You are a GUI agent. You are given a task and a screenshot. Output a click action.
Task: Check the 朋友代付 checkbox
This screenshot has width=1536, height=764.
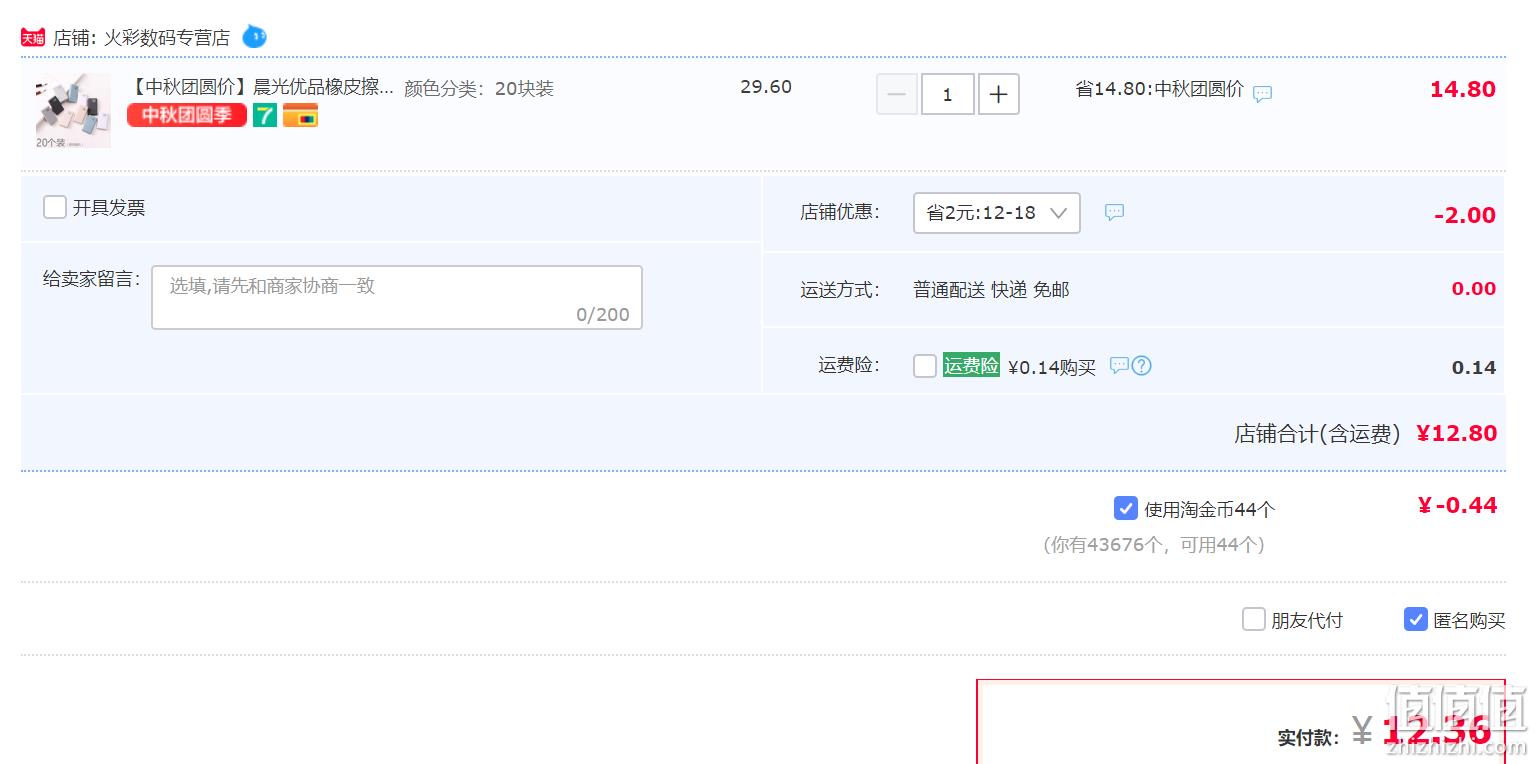pos(1254,619)
